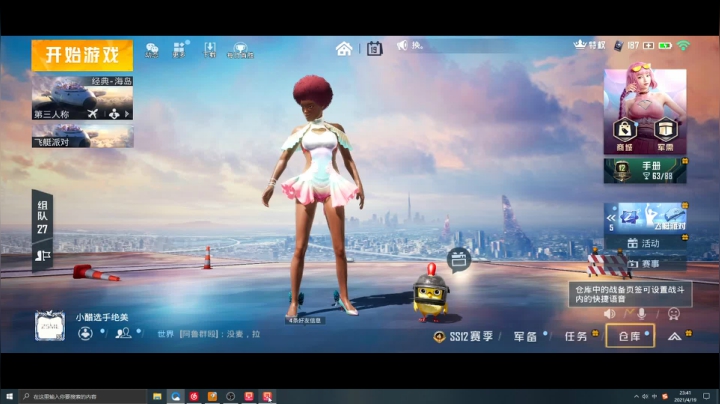Click the Windows taskbar search box

[83, 396]
